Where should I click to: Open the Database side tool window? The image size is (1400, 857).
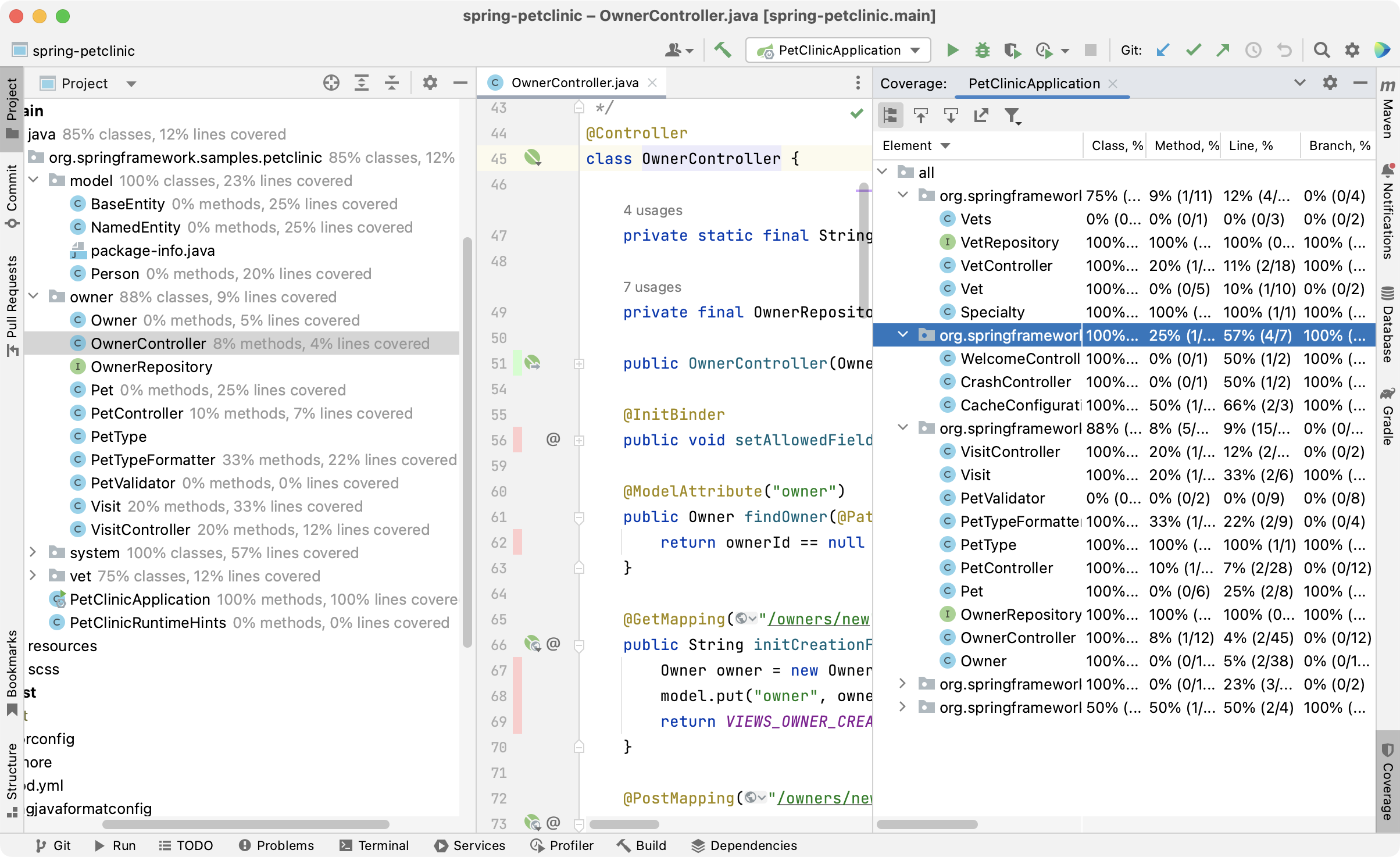pos(1388,324)
